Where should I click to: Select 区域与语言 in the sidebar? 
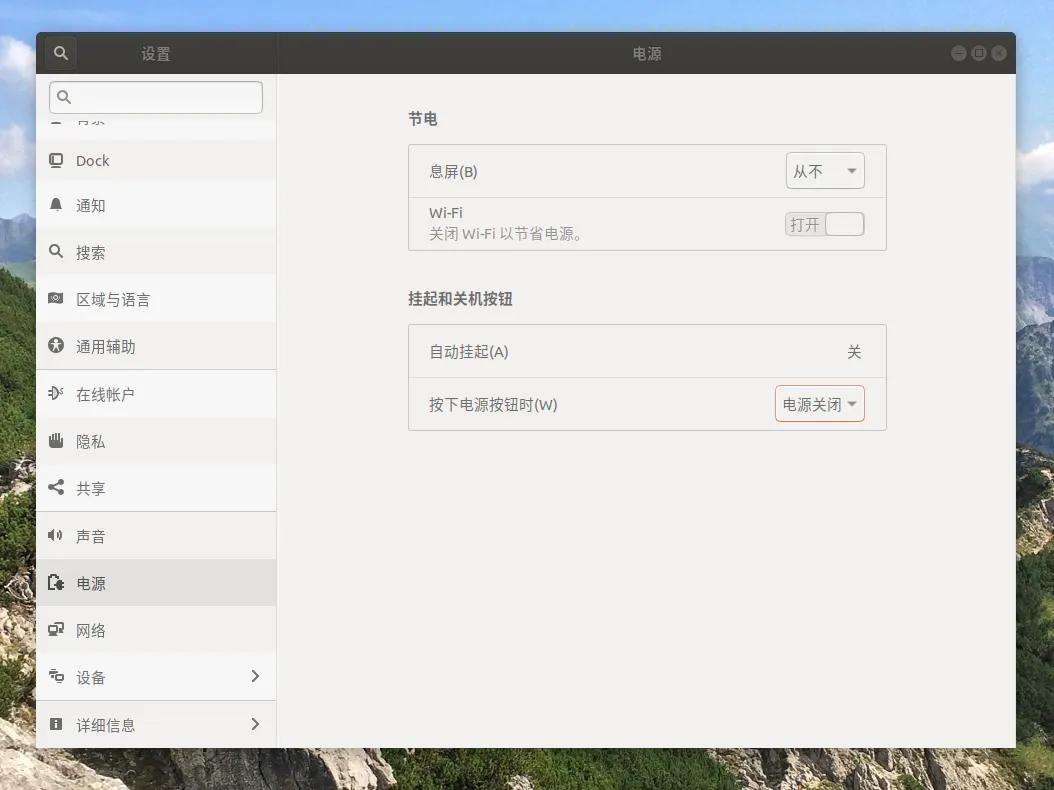(x=156, y=299)
